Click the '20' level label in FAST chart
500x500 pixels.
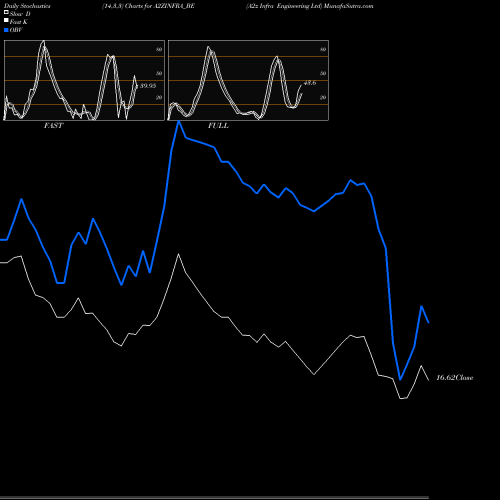click(x=159, y=97)
